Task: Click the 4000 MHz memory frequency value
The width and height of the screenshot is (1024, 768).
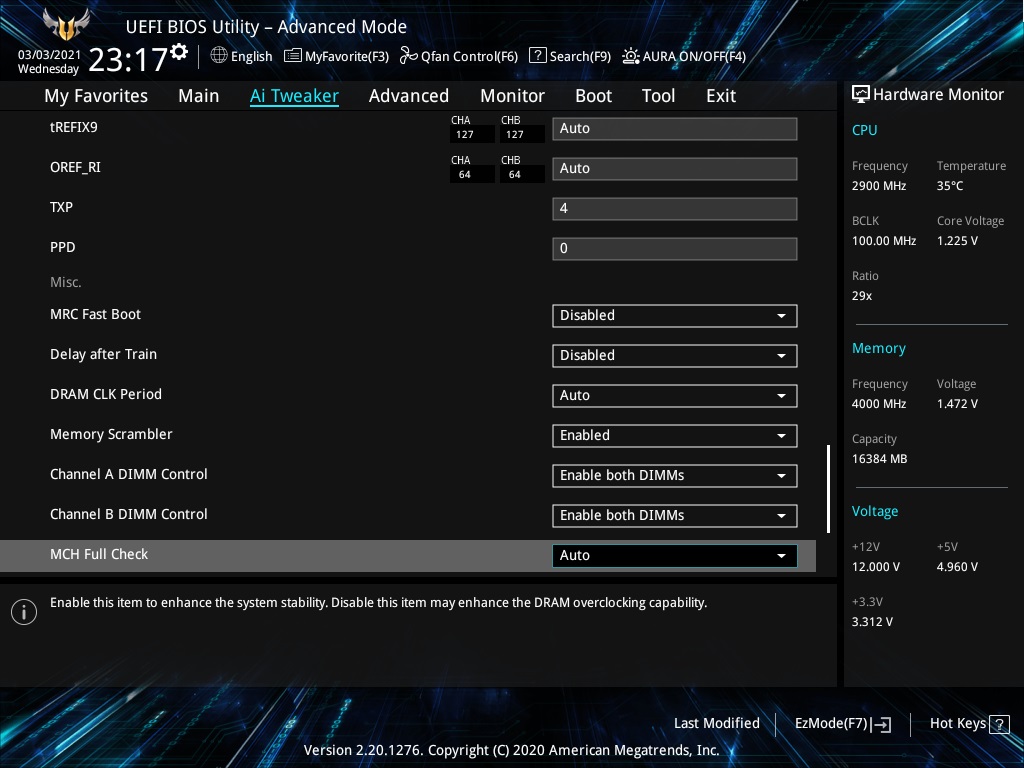Action: click(879, 404)
